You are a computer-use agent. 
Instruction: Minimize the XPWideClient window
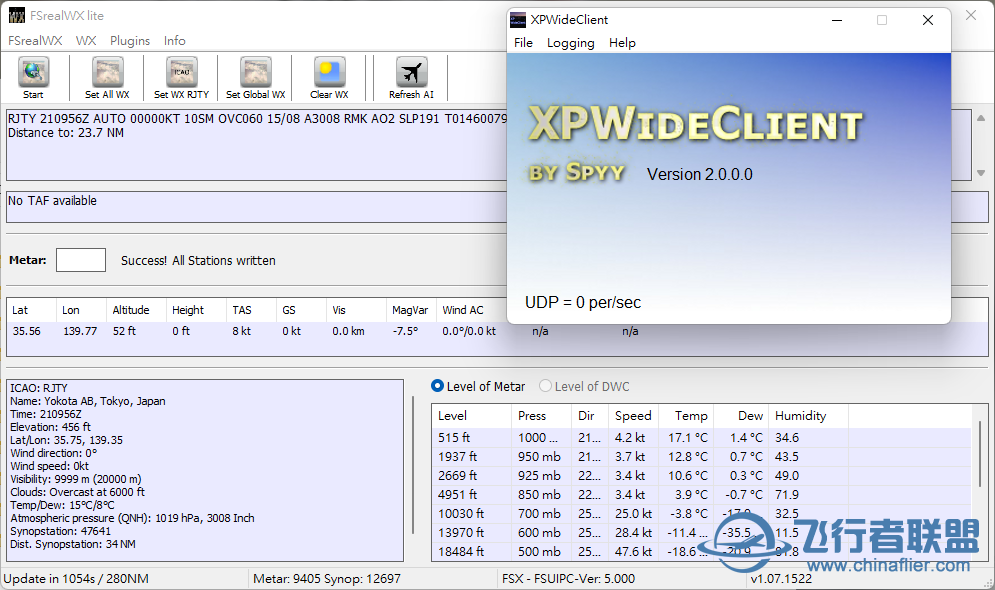click(x=837, y=20)
